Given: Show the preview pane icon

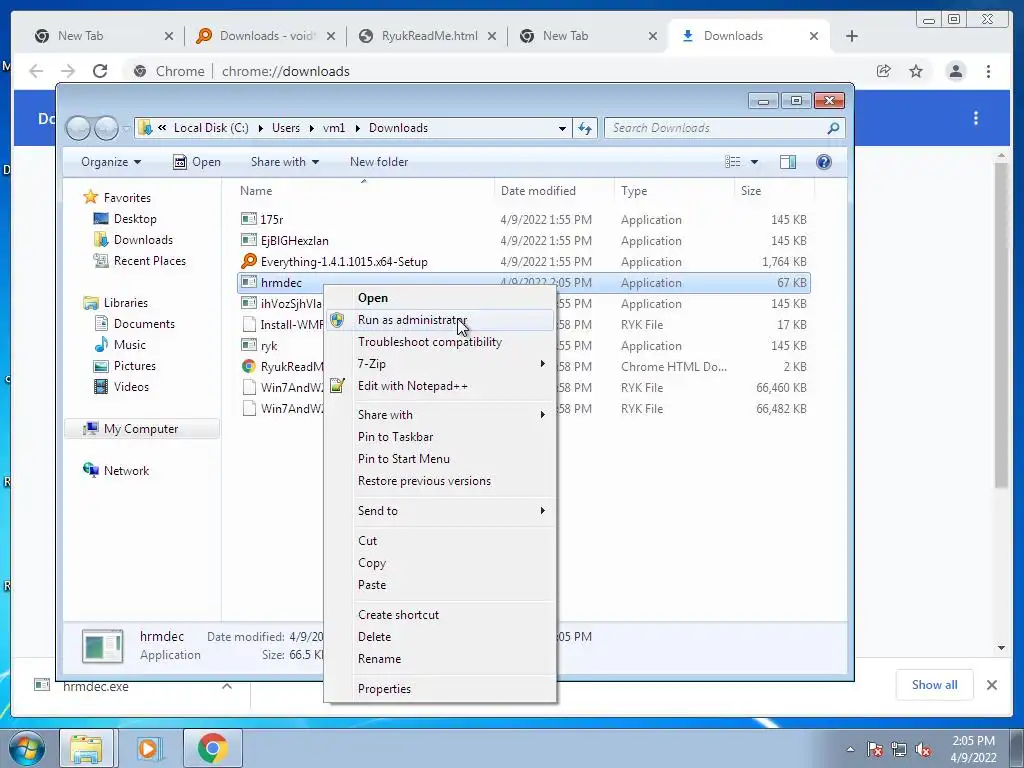Looking at the screenshot, I should tap(788, 162).
